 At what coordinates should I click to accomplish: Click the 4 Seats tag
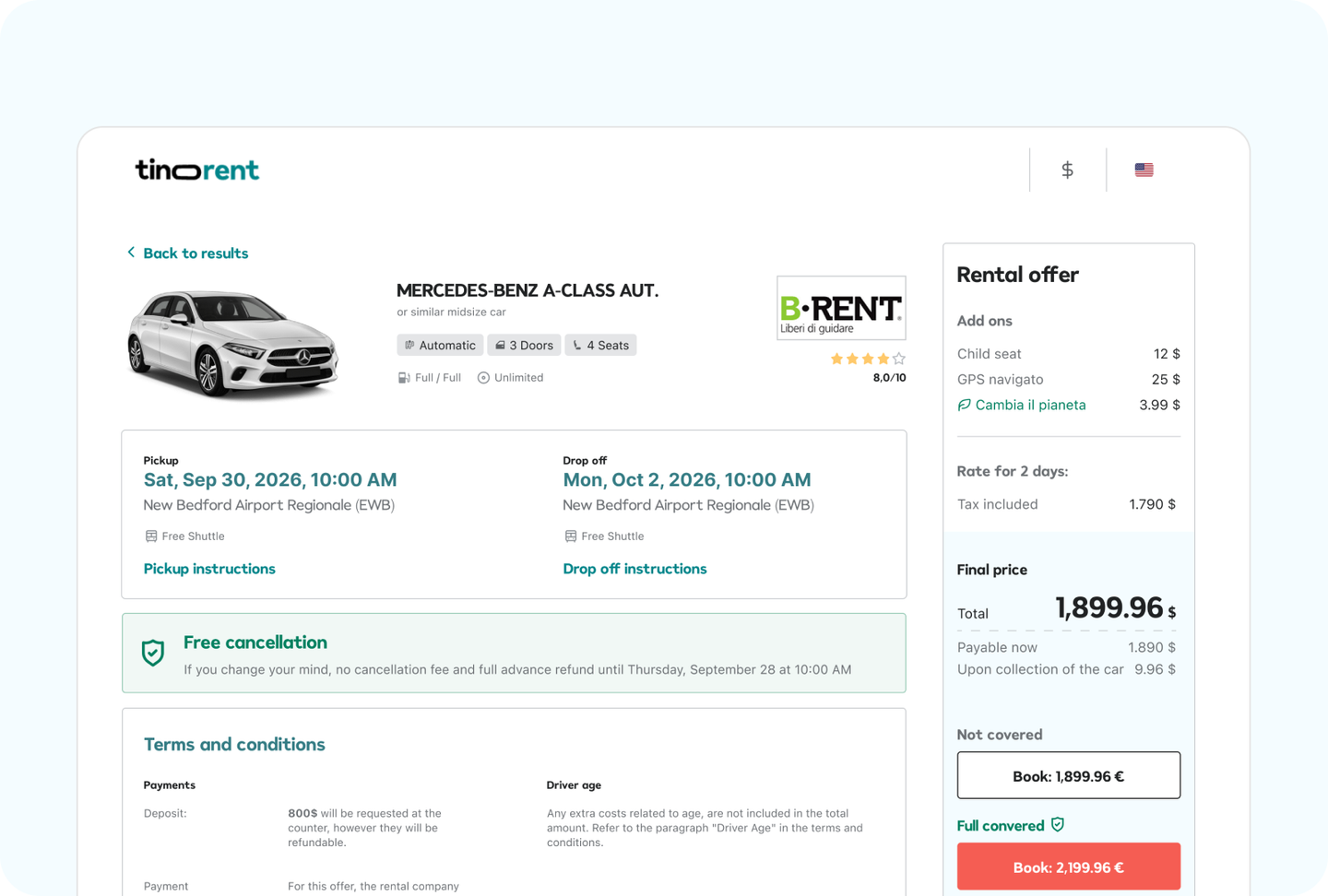(x=600, y=345)
